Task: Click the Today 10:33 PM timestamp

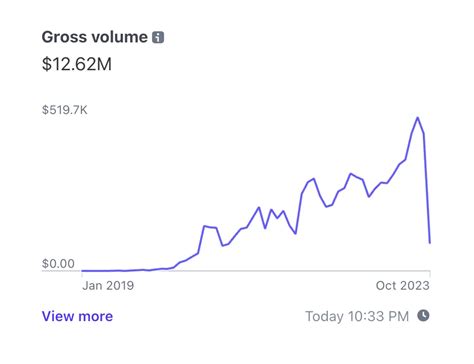Action: pyautogui.click(x=357, y=316)
